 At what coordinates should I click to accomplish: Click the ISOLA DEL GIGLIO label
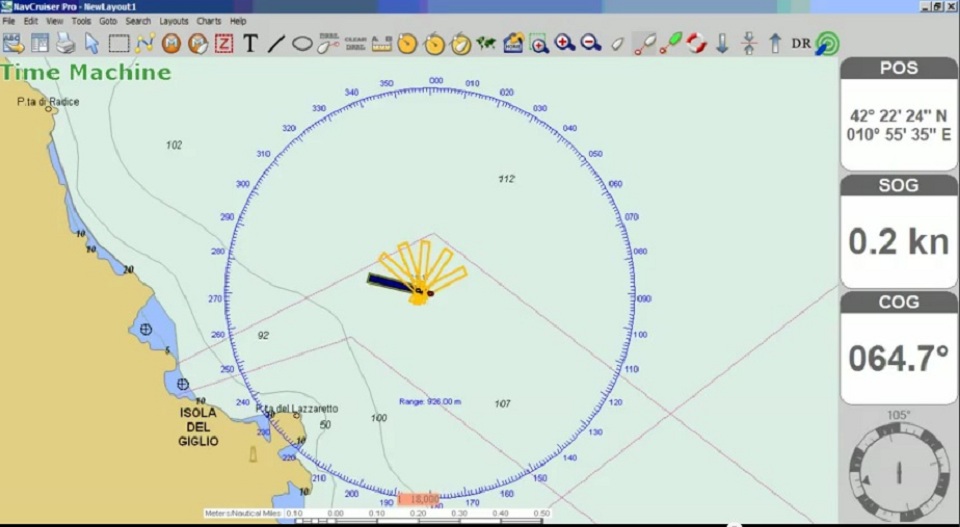198,427
